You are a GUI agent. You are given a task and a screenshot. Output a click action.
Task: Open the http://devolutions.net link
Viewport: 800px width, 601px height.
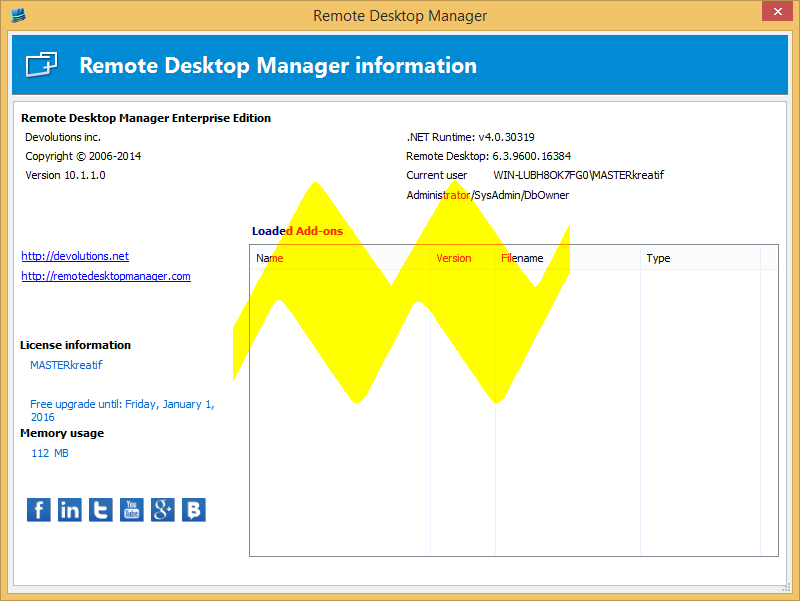coord(75,256)
